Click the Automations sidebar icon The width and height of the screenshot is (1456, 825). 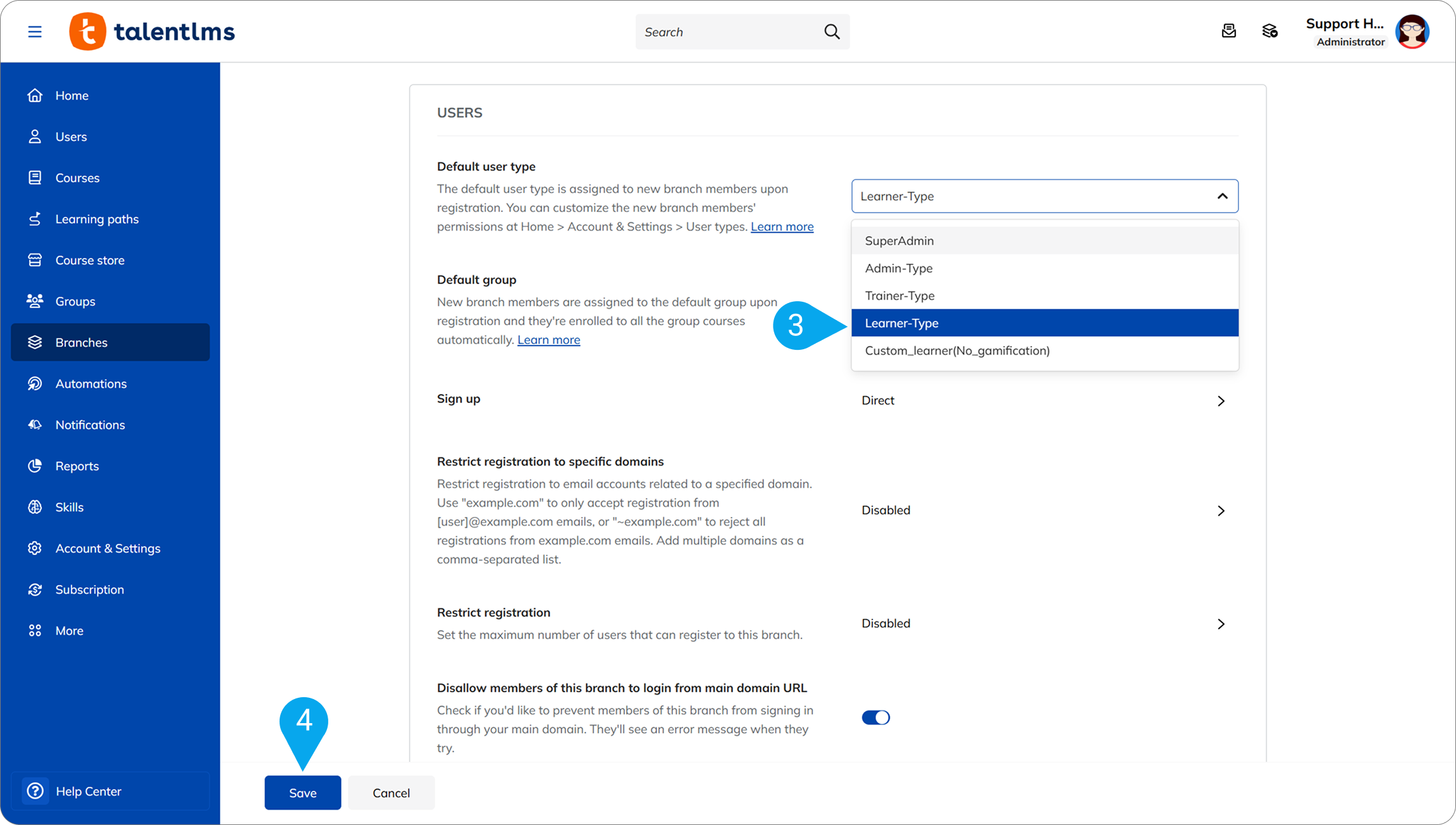pos(35,383)
